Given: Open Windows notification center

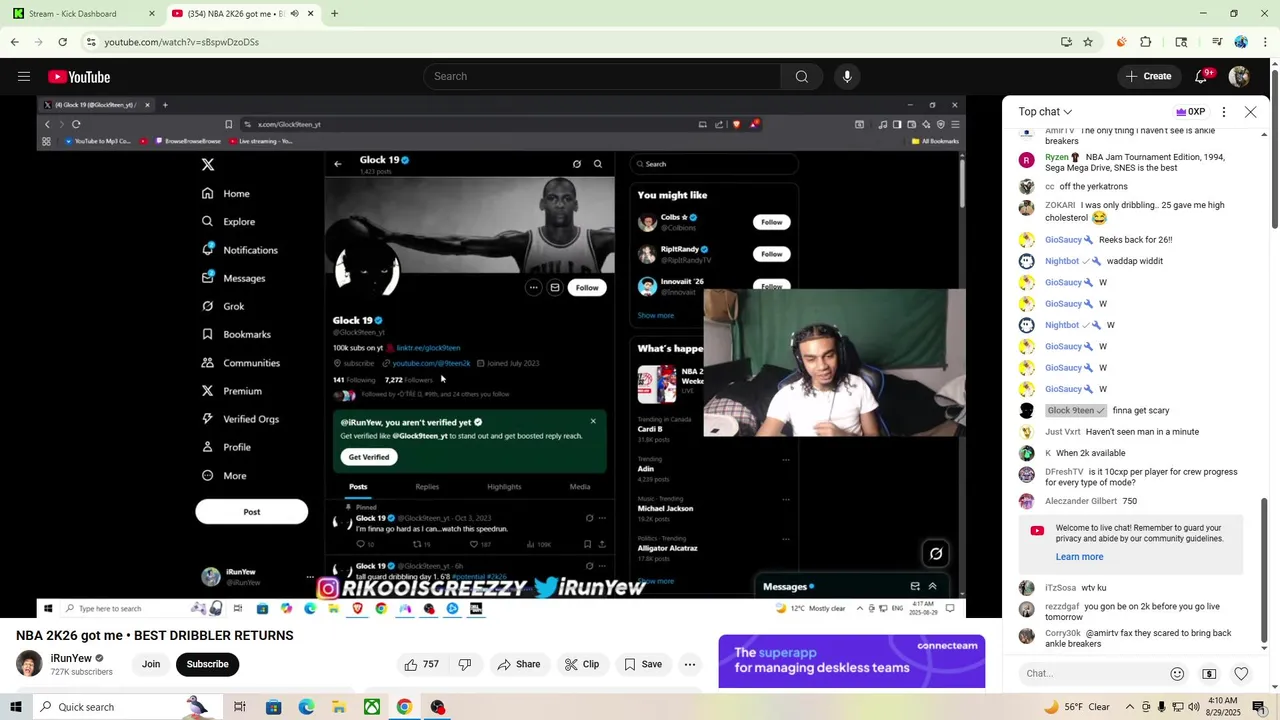Looking at the screenshot, I should (1259, 707).
